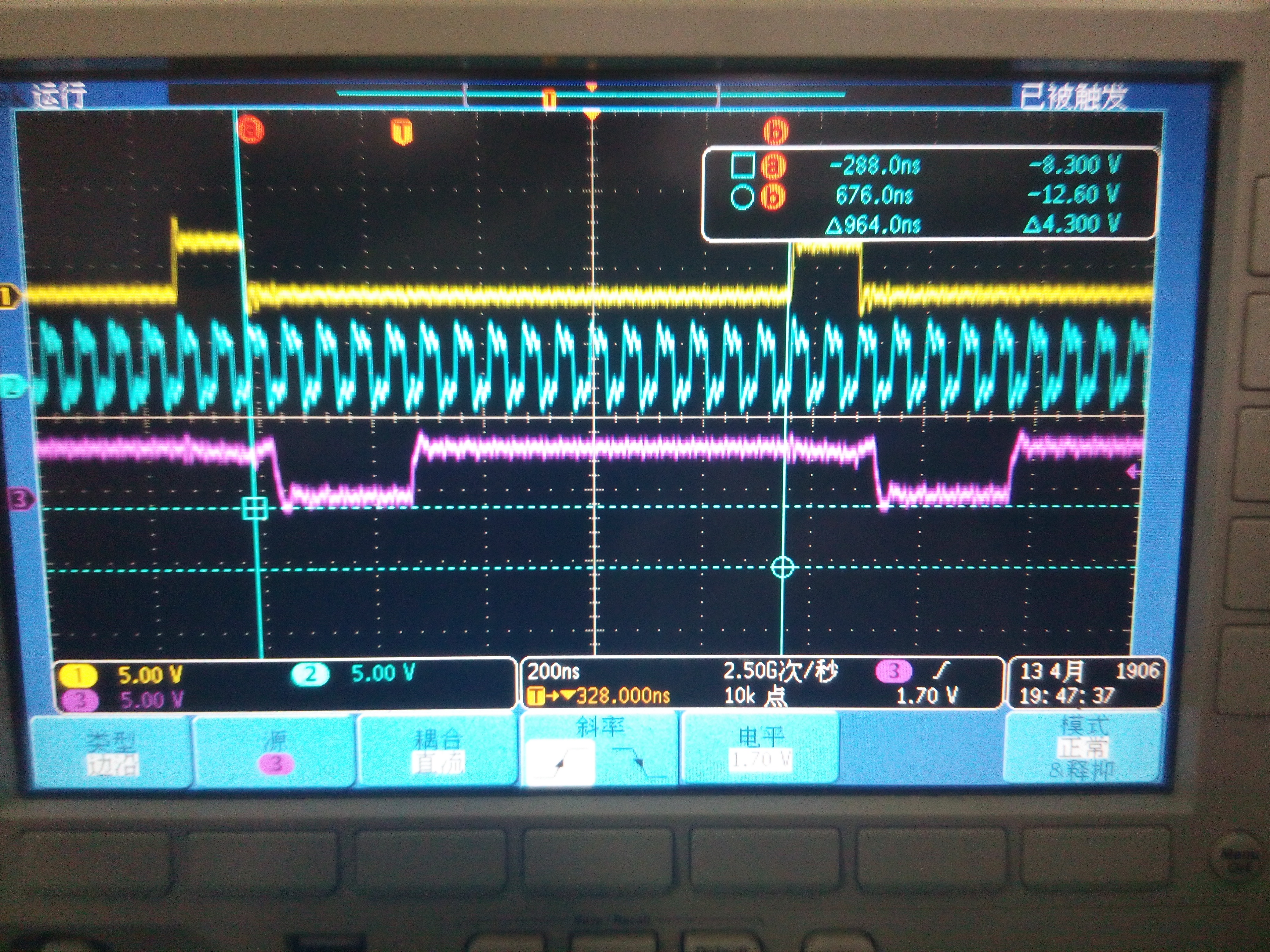Image resolution: width=1270 pixels, height=952 pixels.
Task: Click the orange trigger T marker on graticule
Action: pos(402,132)
